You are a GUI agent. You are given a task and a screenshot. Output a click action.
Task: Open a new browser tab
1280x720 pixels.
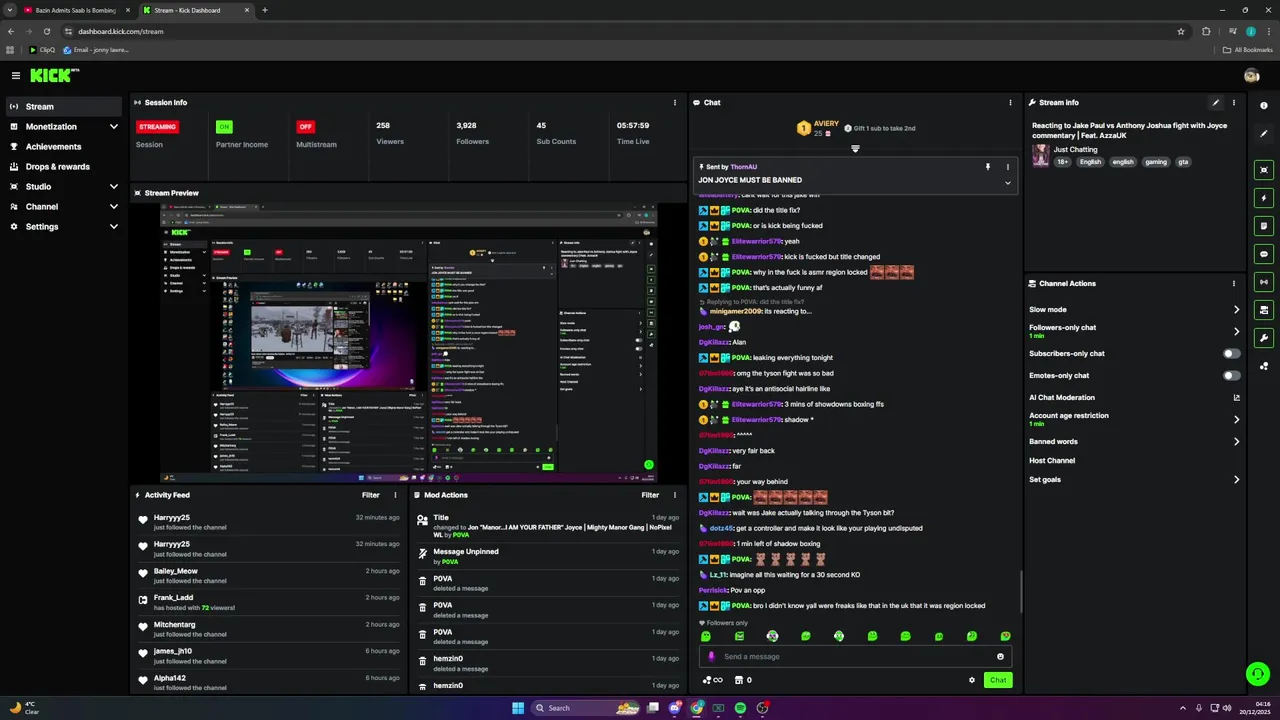pos(264,10)
